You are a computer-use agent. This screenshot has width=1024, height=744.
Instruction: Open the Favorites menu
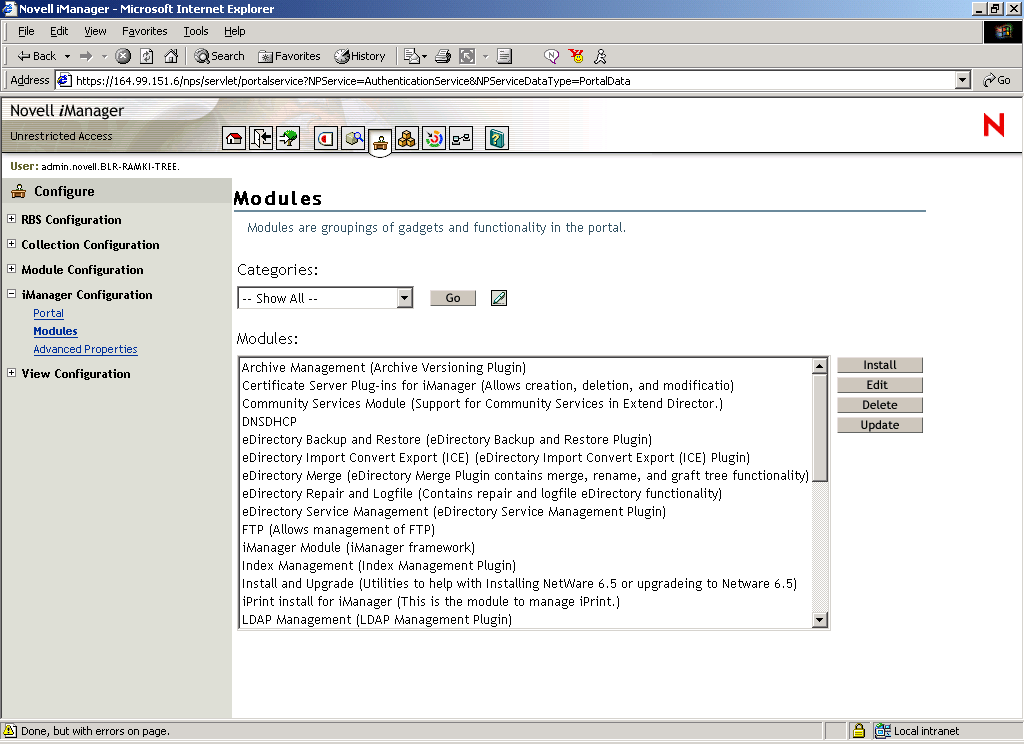coord(144,31)
